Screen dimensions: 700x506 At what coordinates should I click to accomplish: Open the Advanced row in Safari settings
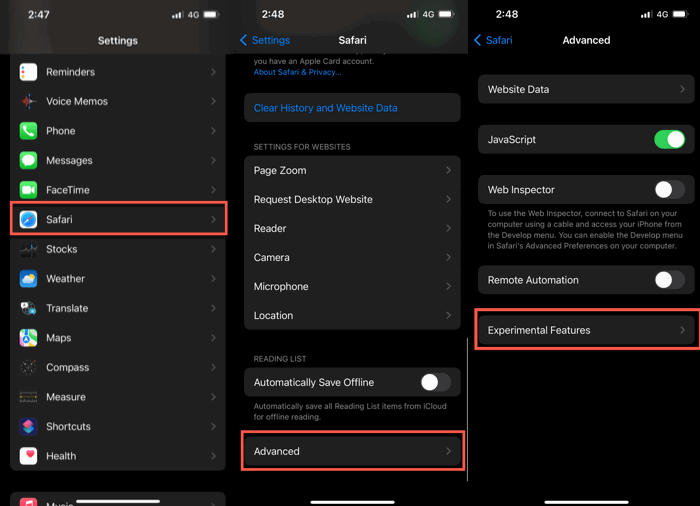point(352,451)
